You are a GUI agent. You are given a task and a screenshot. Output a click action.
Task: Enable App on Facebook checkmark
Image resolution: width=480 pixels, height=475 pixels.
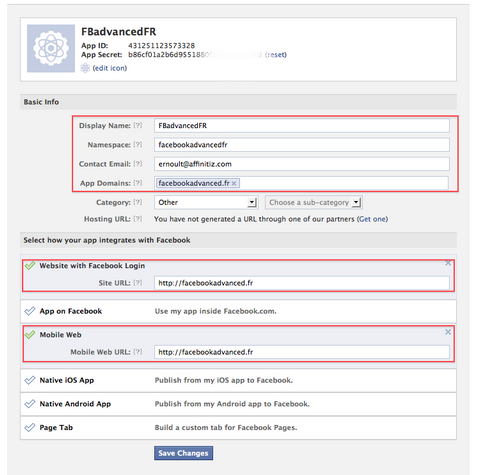pos(30,311)
